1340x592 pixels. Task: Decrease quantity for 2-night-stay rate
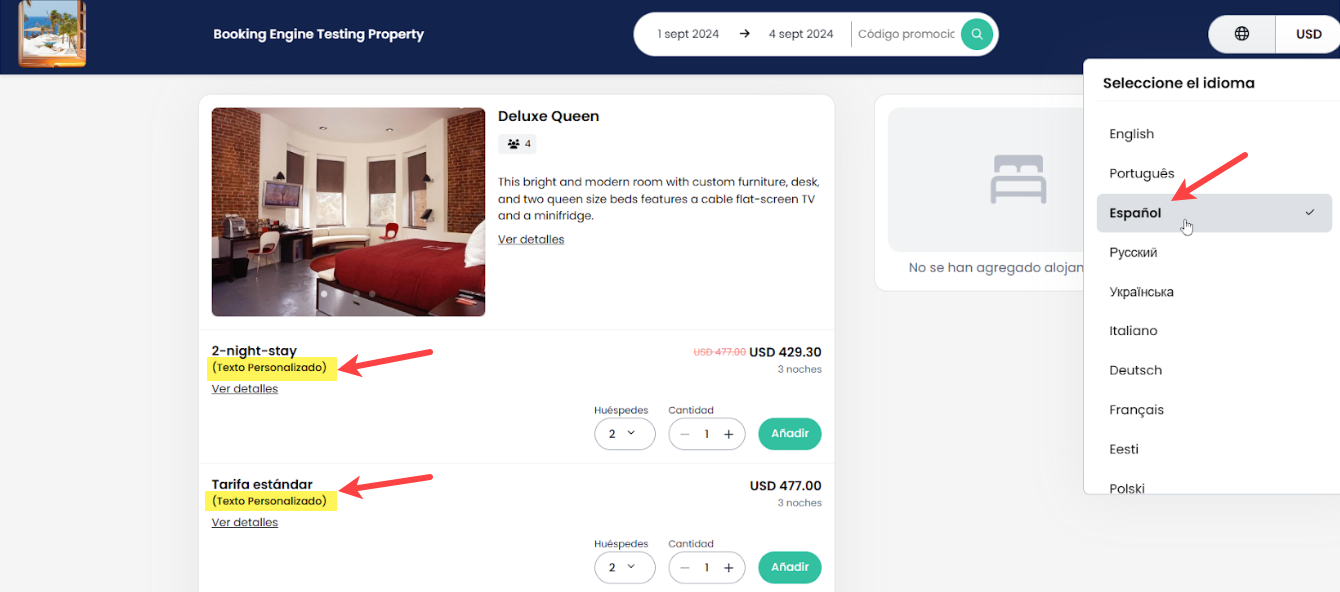[x=685, y=434]
